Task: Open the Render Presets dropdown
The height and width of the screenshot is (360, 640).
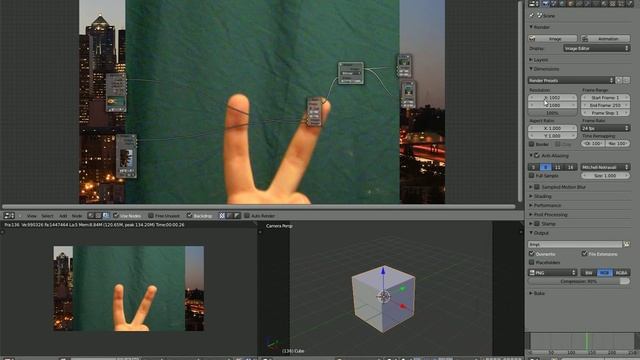Action: click(x=571, y=80)
